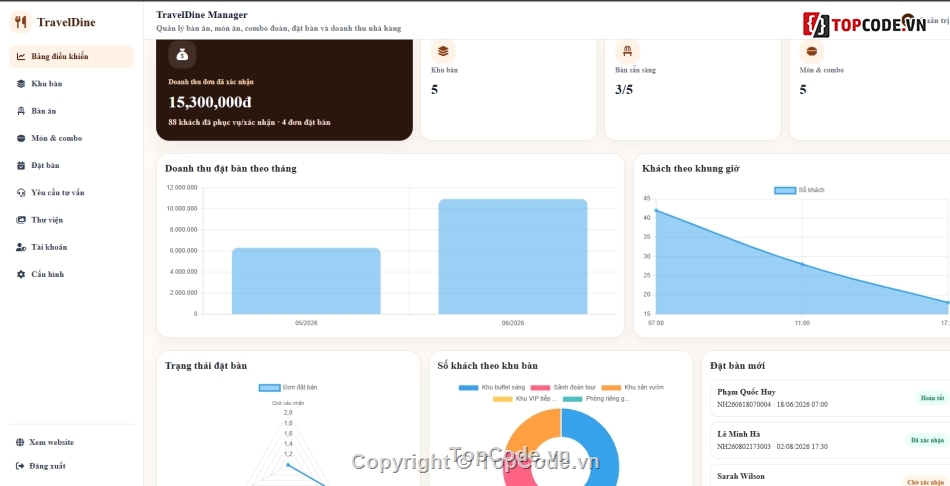Click the Thư viện gallery icon in sidebar
The width and height of the screenshot is (950, 486).
pos(21,220)
